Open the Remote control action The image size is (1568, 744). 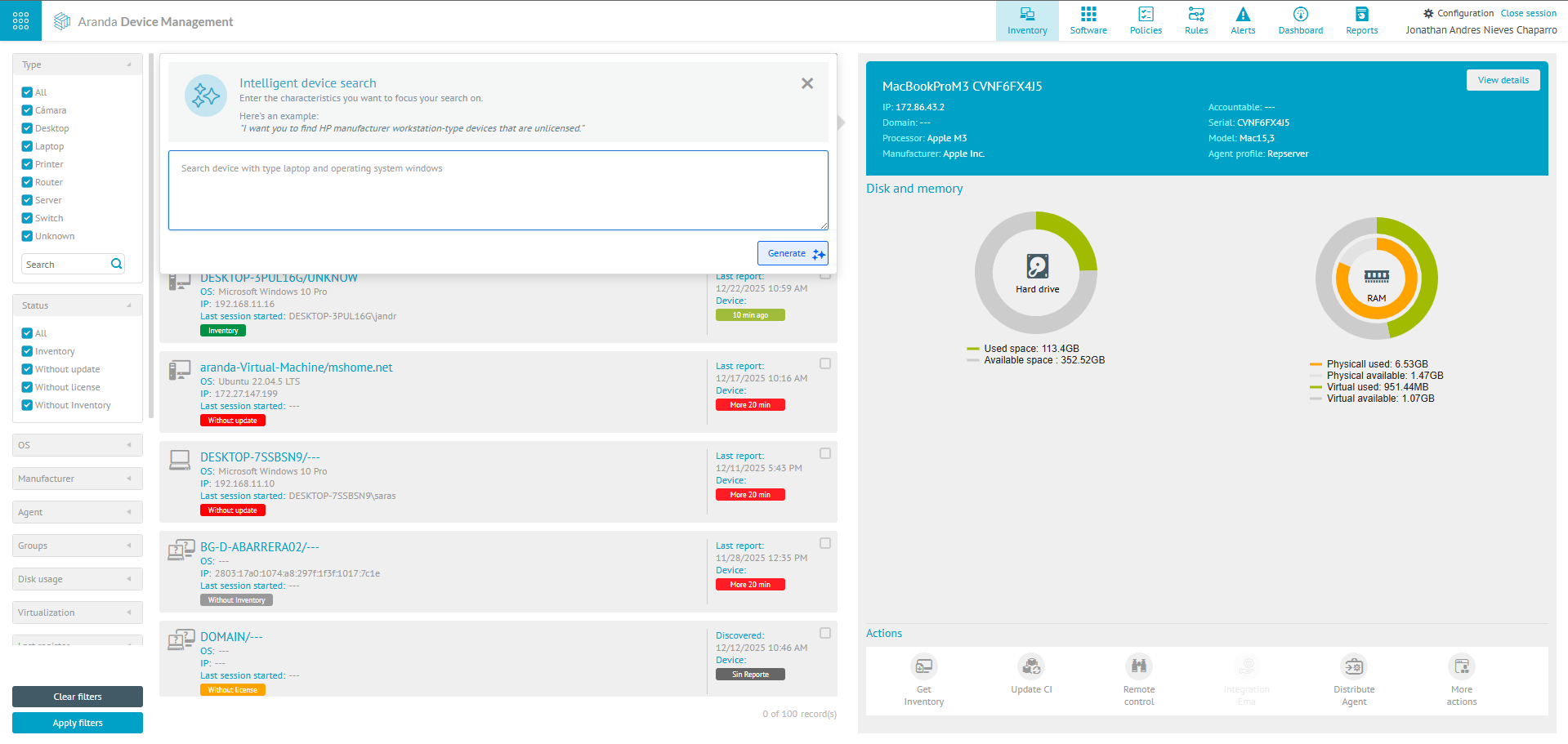pos(1138,666)
